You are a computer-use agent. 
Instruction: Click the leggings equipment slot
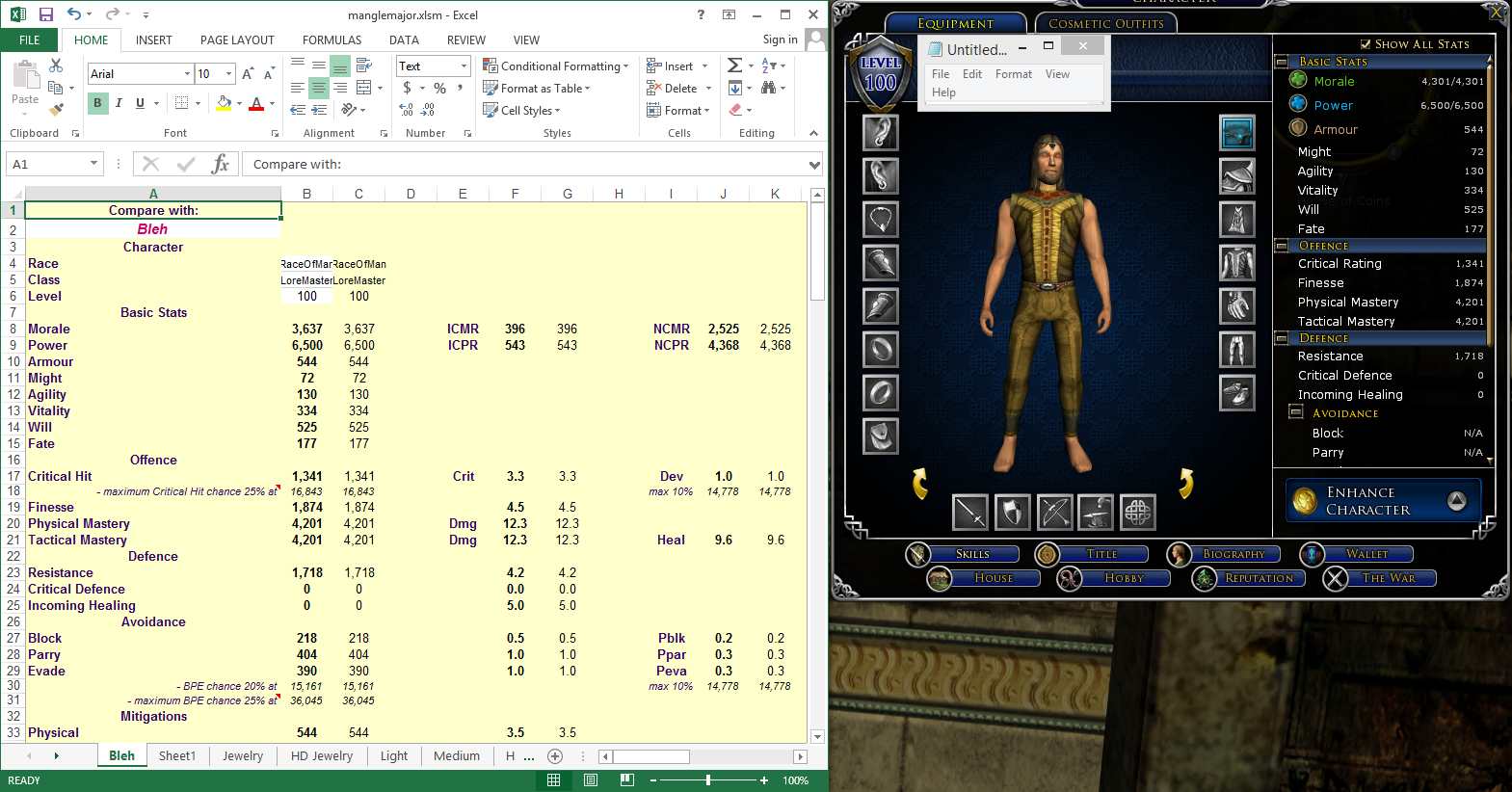(x=1237, y=349)
